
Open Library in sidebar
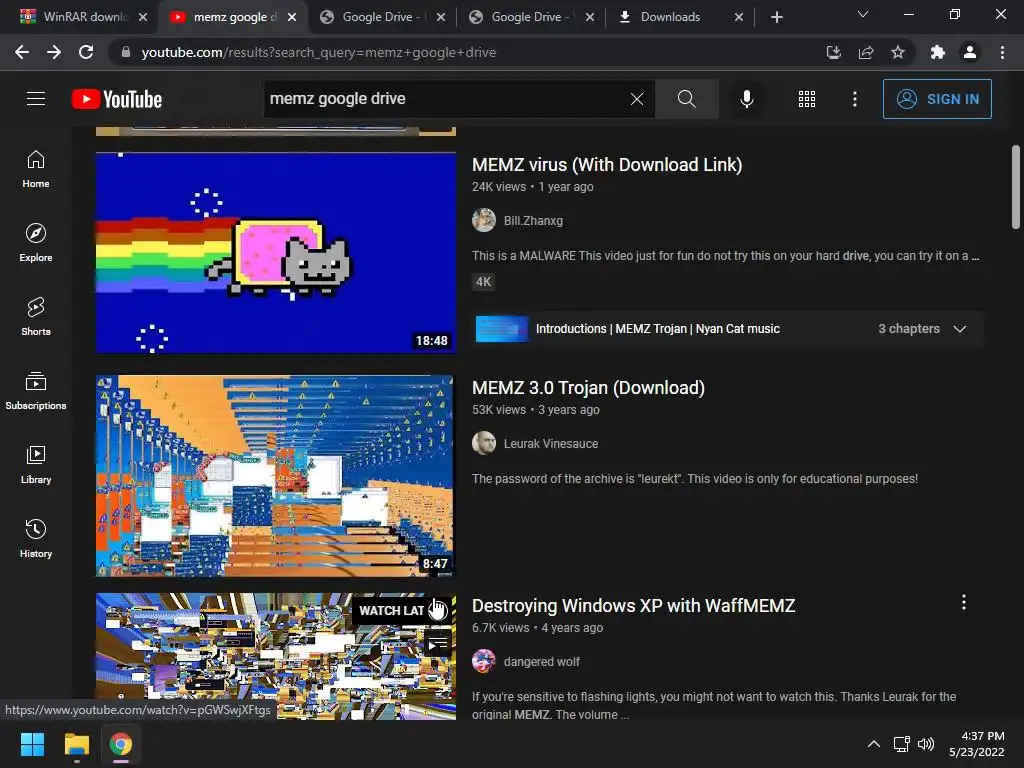coord(36,464)
